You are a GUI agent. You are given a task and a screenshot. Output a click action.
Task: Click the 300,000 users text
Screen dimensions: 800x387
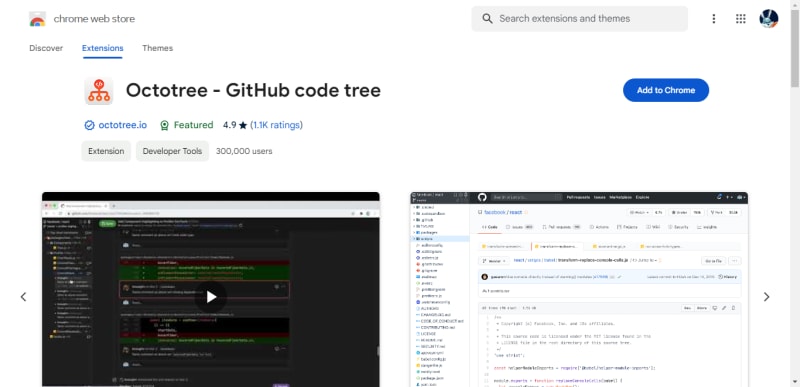tap(244, 151)
